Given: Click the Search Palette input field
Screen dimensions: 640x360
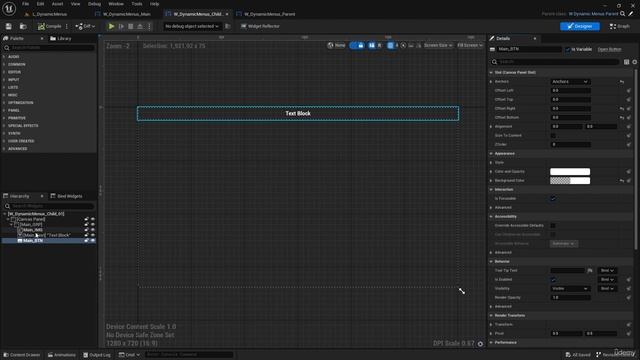Looking at the screenshot, I should (49, 48).
